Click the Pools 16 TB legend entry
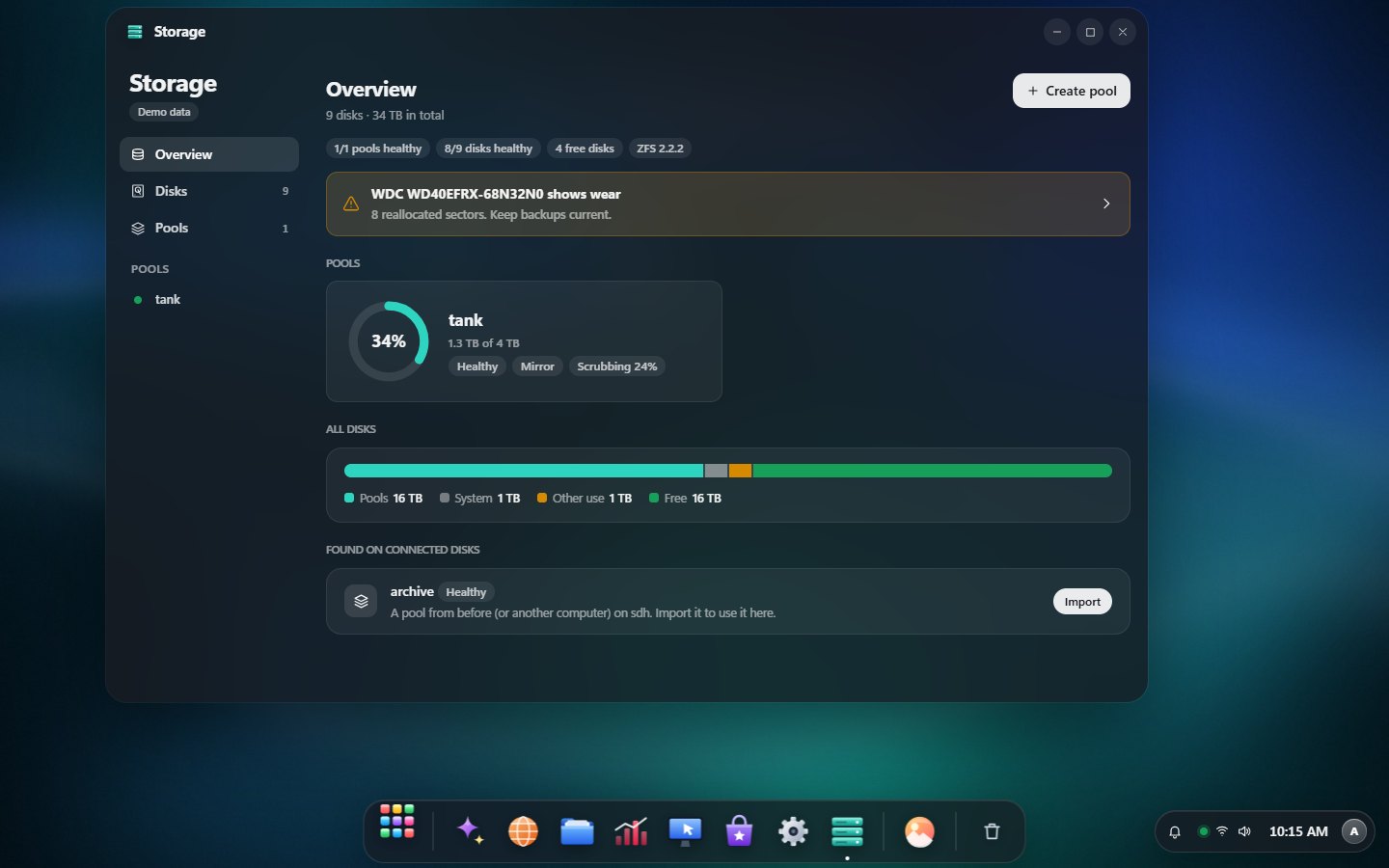 (x=384, y=499)
